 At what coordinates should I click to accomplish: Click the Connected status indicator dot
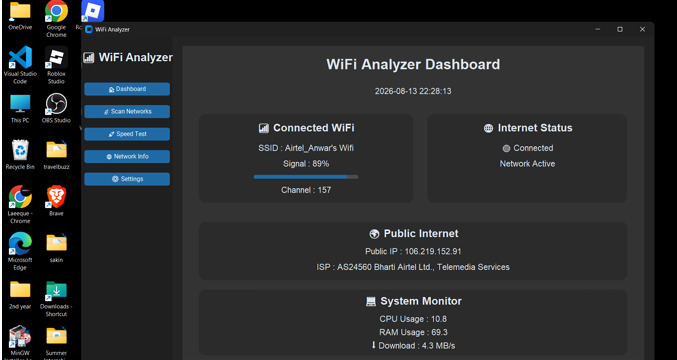506,148
